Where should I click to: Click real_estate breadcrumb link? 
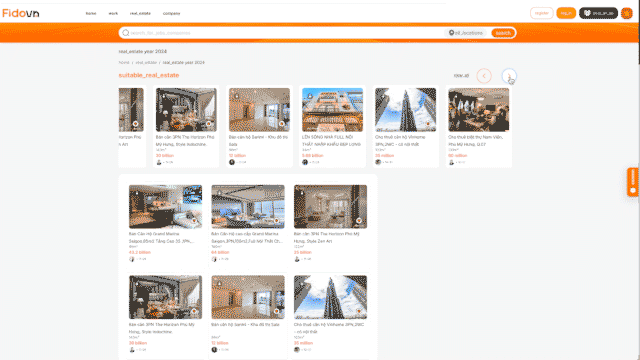146,62
